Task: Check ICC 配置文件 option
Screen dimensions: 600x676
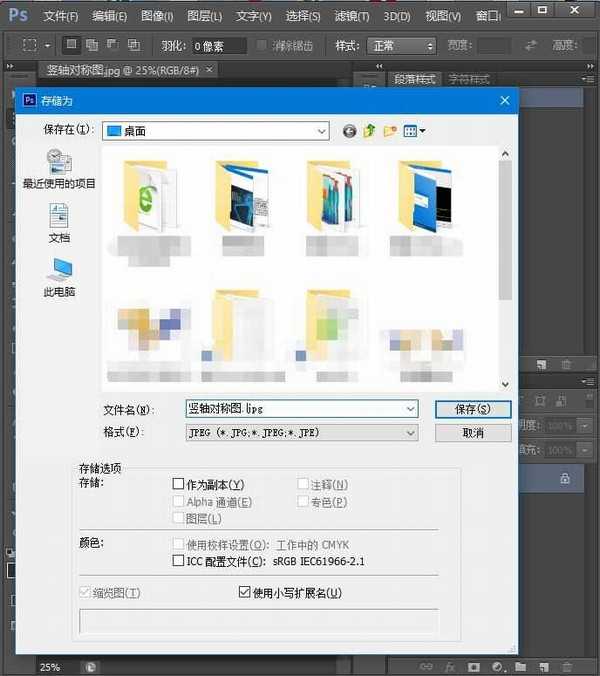Action: 179,562
